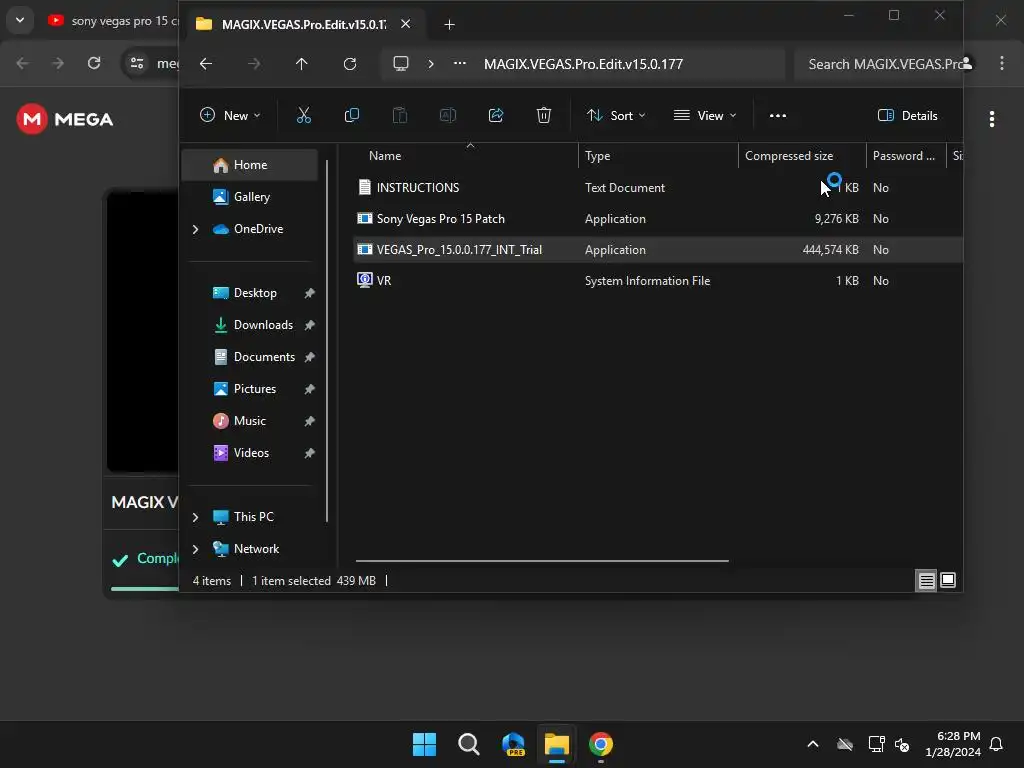Open Music in navigation pane
The width and height of the screenshot is (1024, 768).
(249, 421)
